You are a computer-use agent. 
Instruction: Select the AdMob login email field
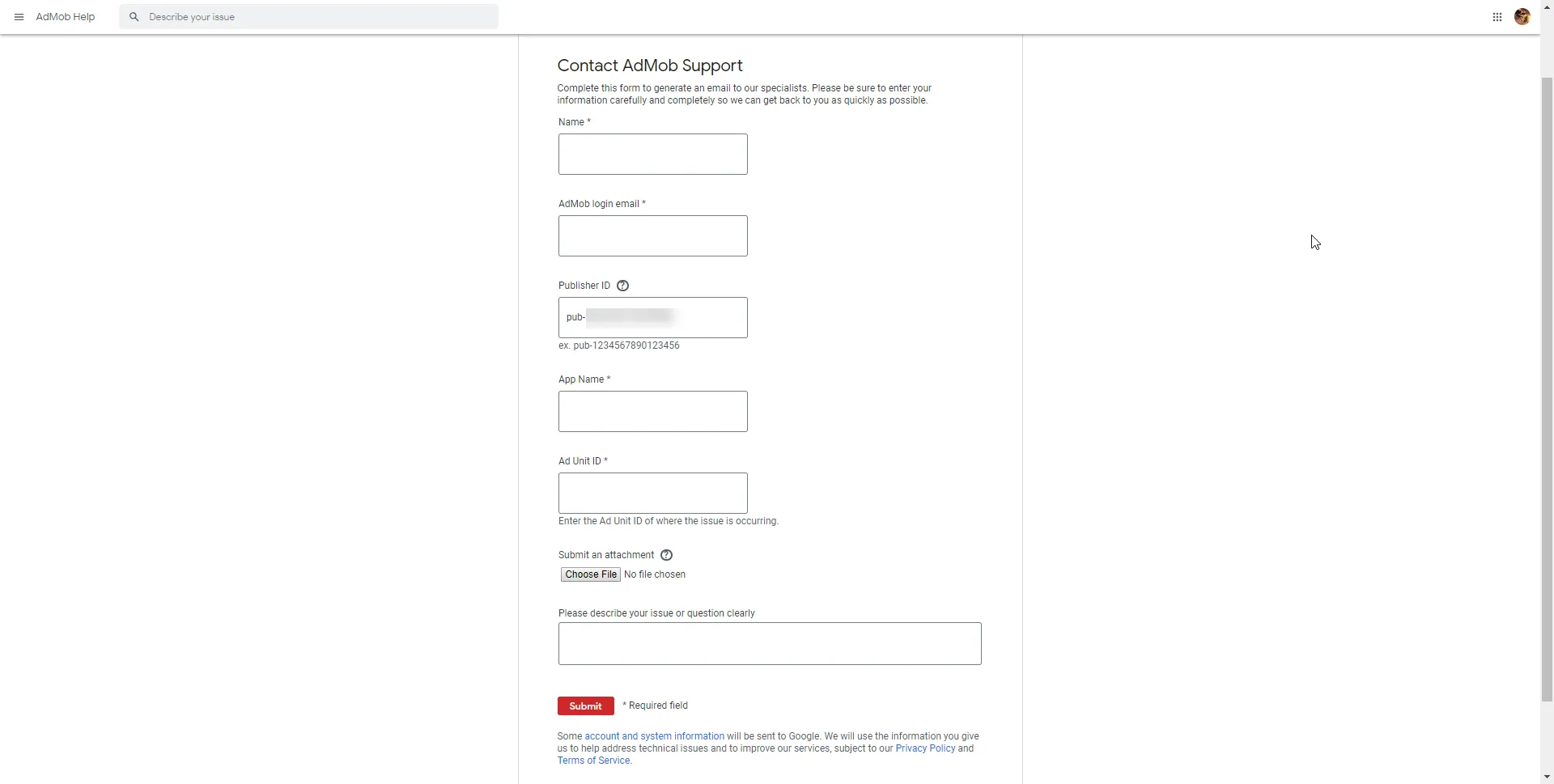[x=652, y=236]
